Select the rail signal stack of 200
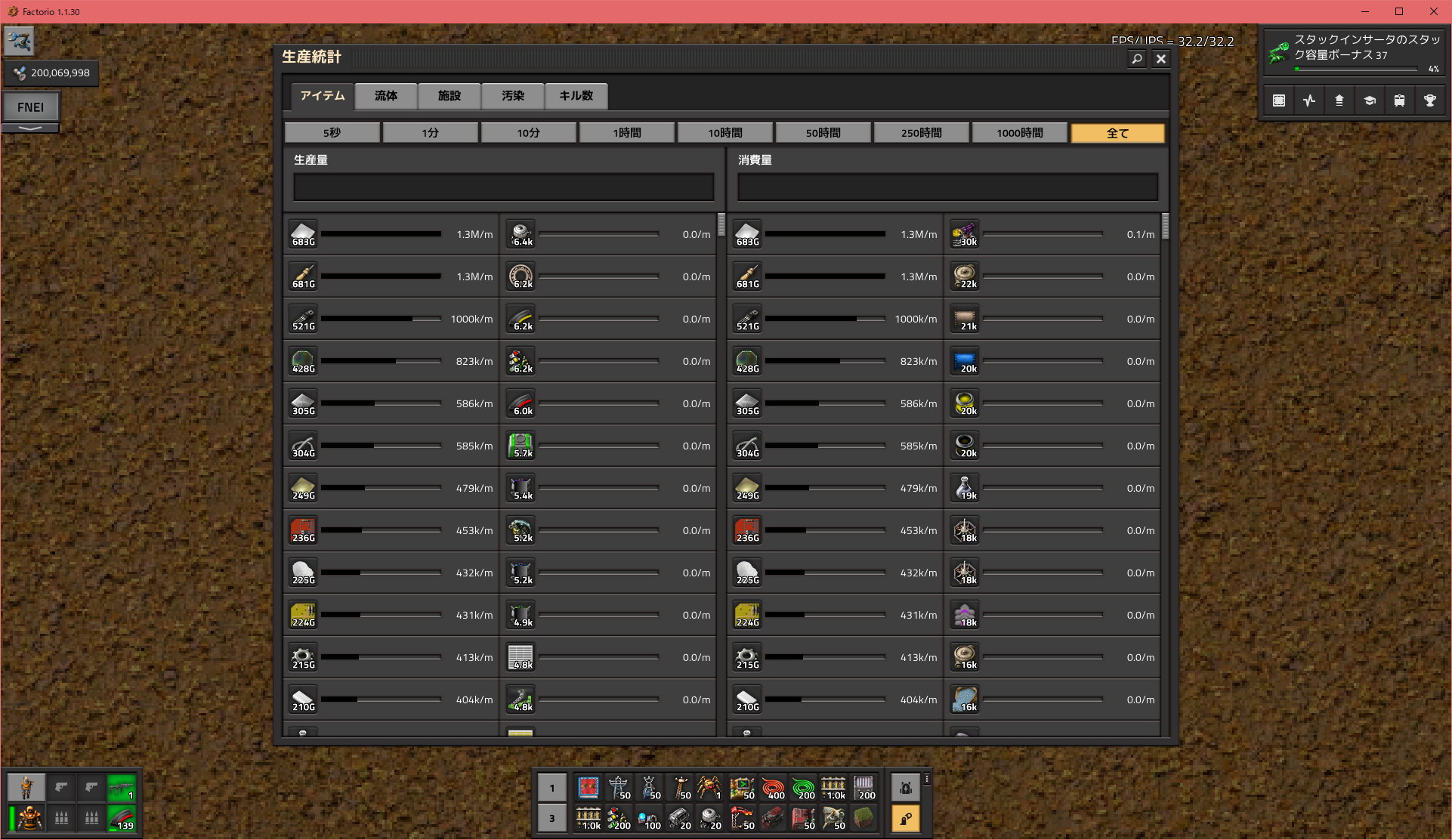The width and height of the screenshot is (1452, 840). (619, 818)
